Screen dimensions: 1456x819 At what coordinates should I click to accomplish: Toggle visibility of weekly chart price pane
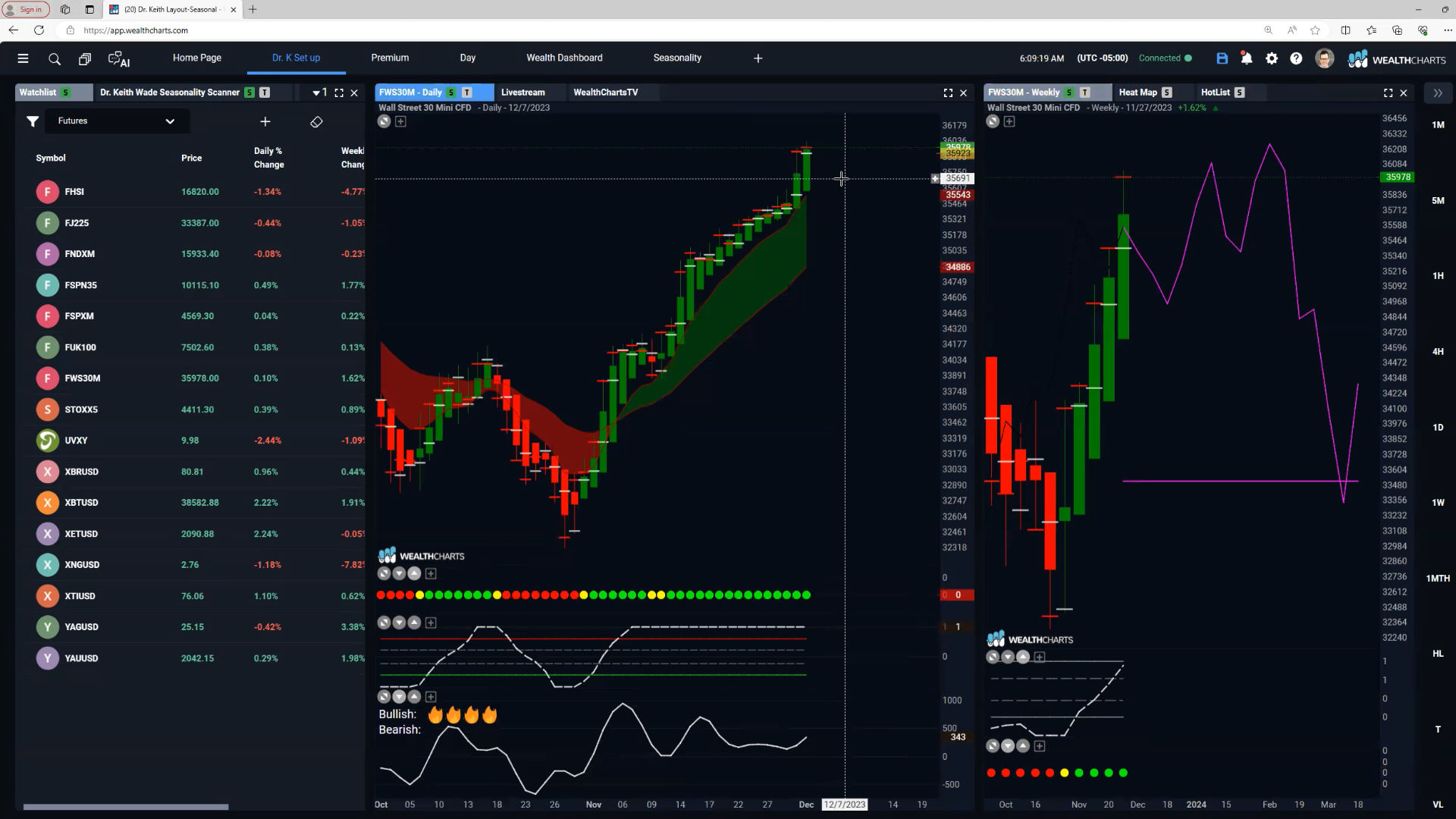pyautogui.click(x=993, y=121)
